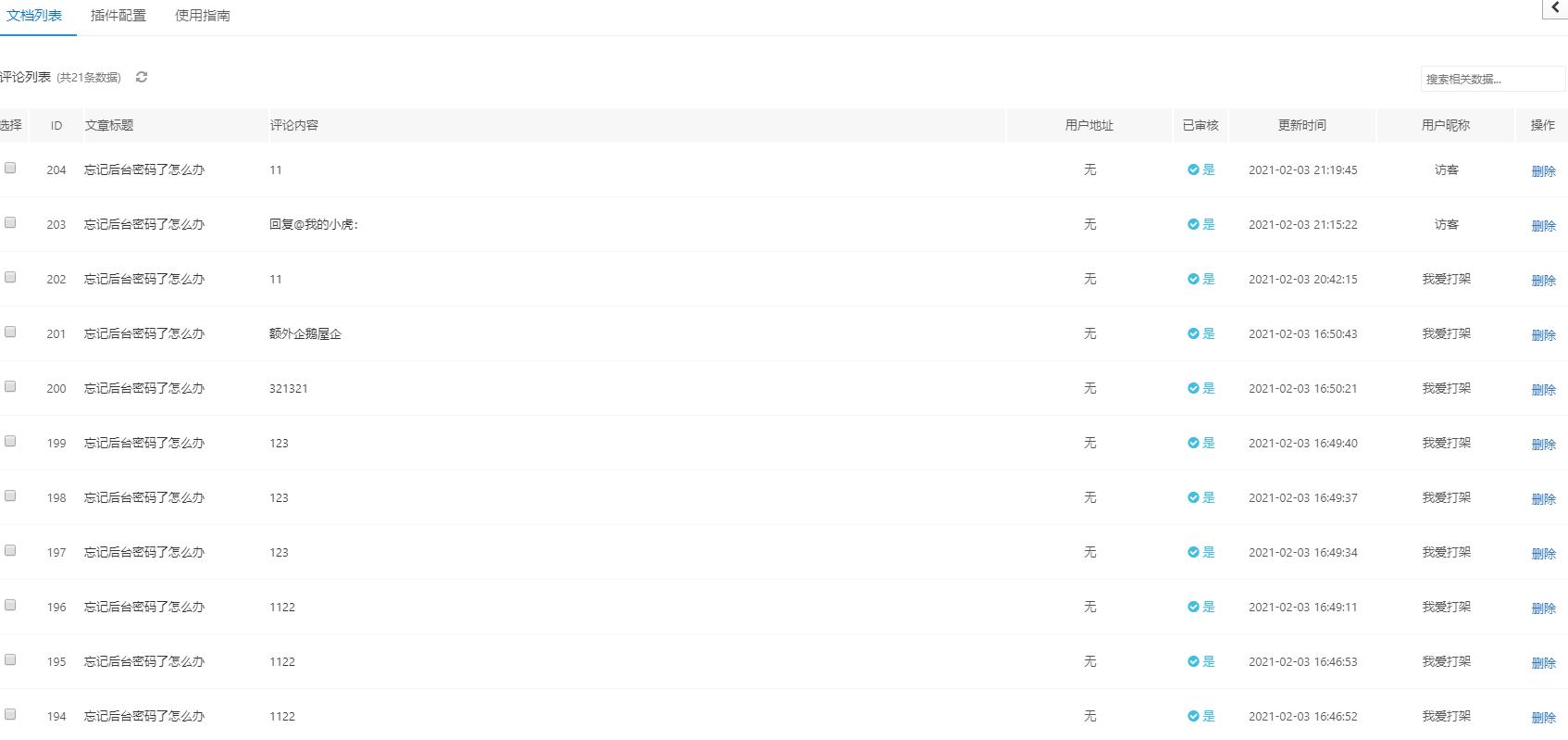
Task: Click the 更新时间 column header
Action: click(1301, 125)
